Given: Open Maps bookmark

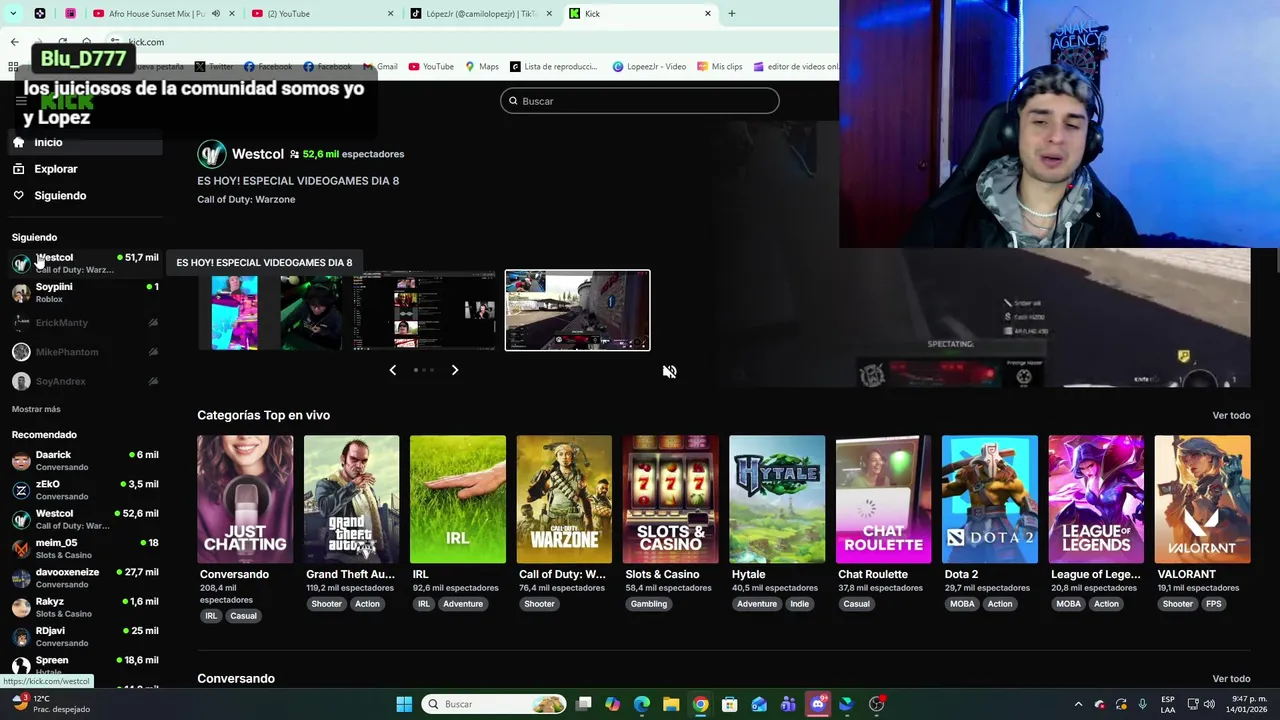Looking at the screenshot, I should tap(482, 67).
